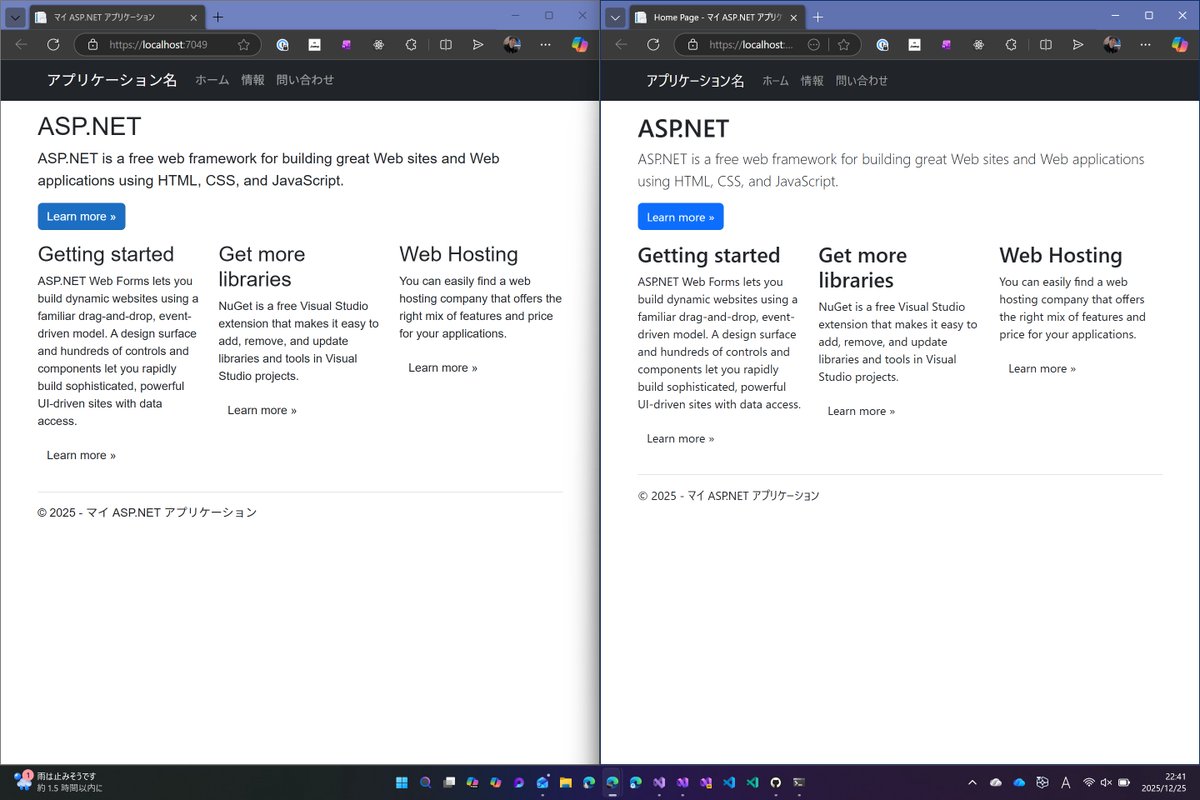Click the favorites star in the right window
Screen dimensions: 1200x800
843,45
